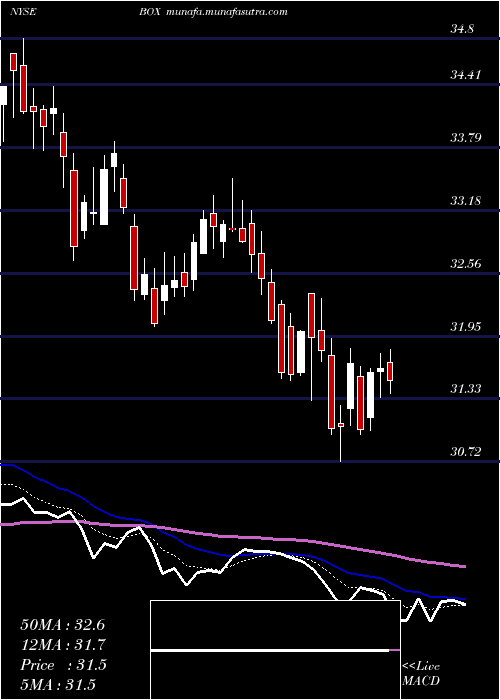500x700 pixels.
Task: Click the <<Live MACD label
Action: point(421,673)
